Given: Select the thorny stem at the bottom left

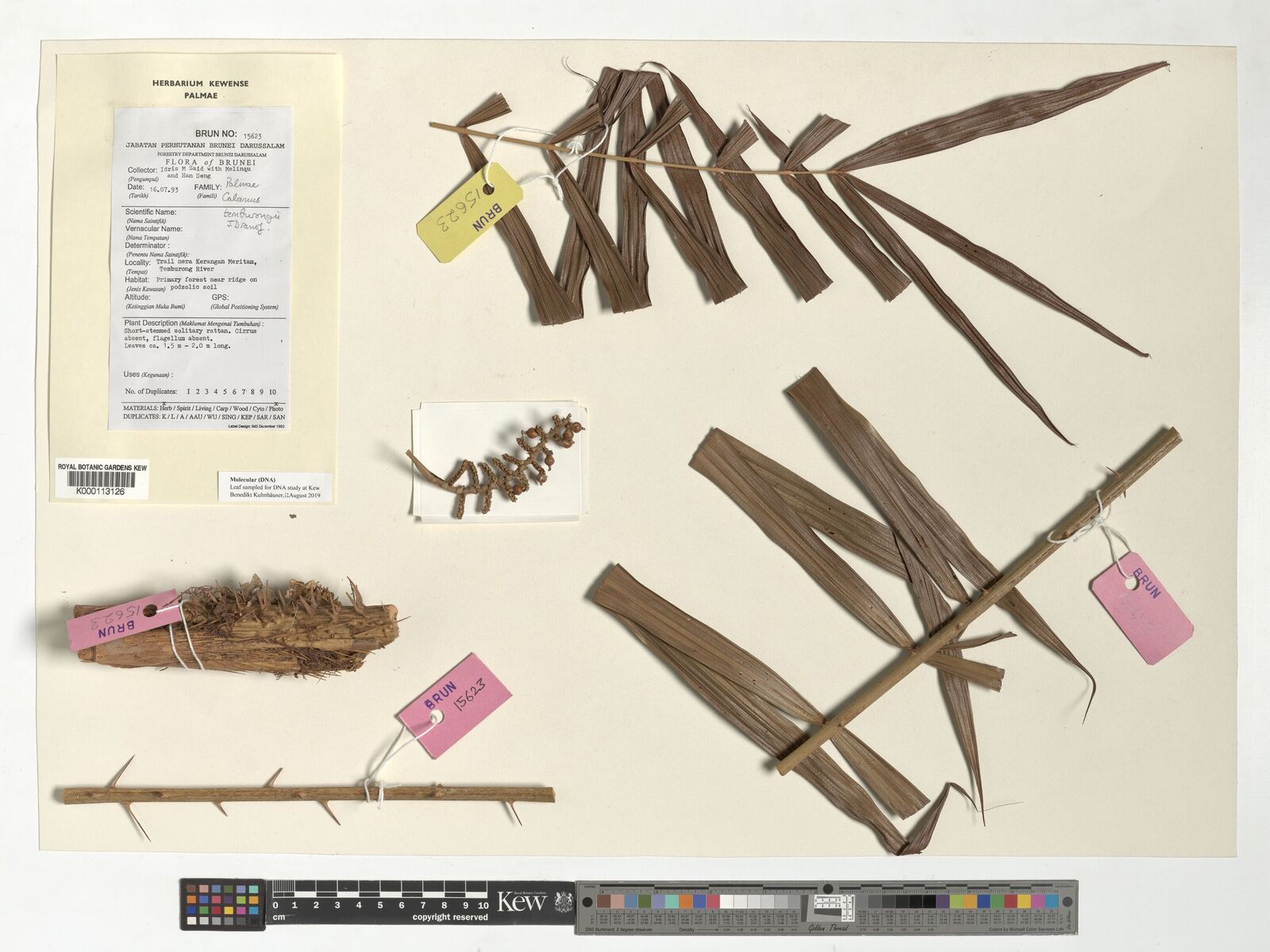Looking at the screenshot, I should pos(308,794).
